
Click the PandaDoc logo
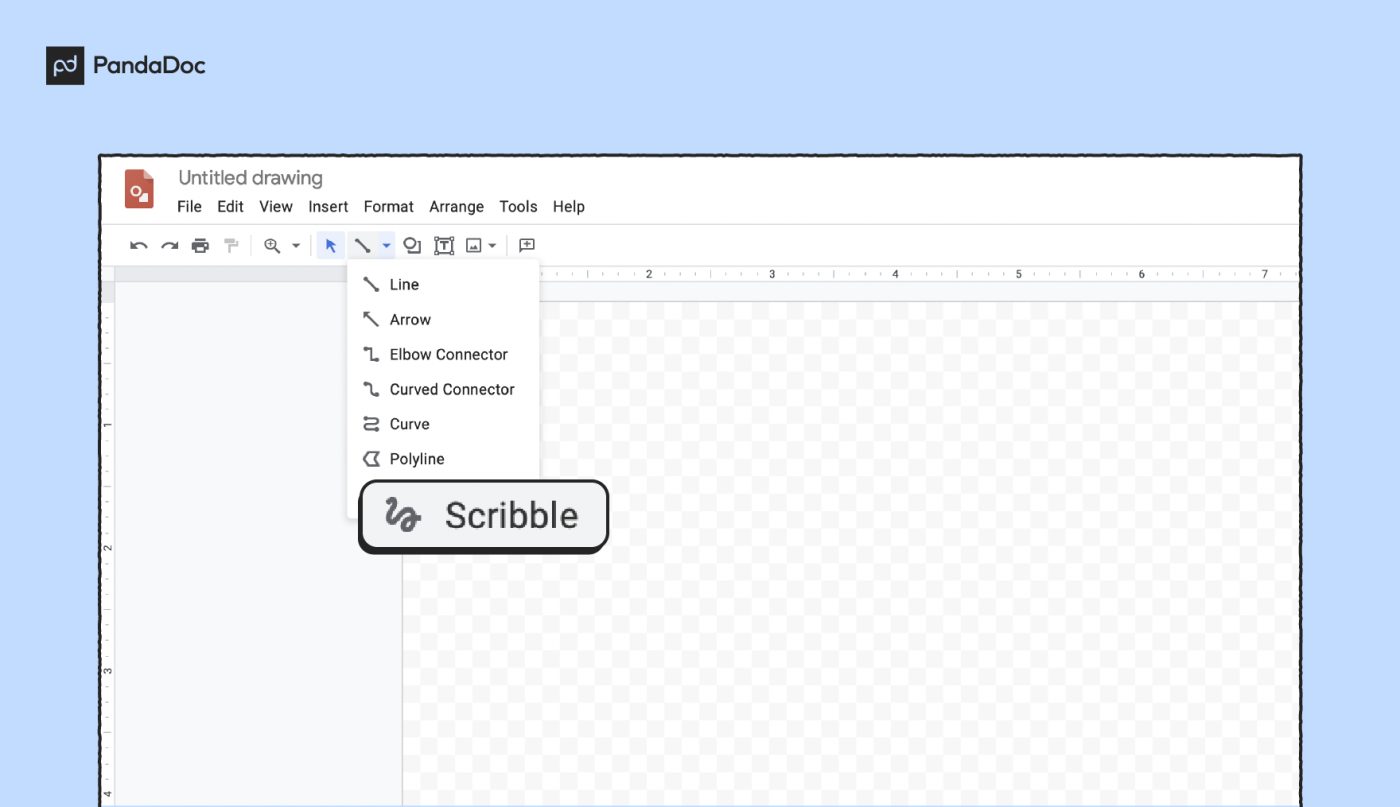[x=126, y=66]
